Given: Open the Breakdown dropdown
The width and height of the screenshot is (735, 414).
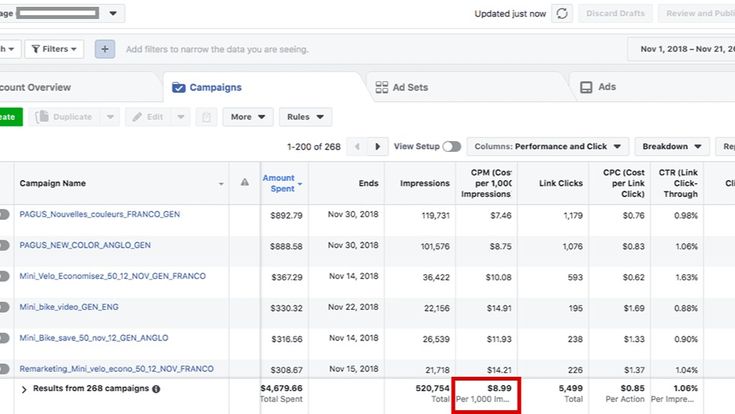Looking at the screenshot, I should click(671, 146).
